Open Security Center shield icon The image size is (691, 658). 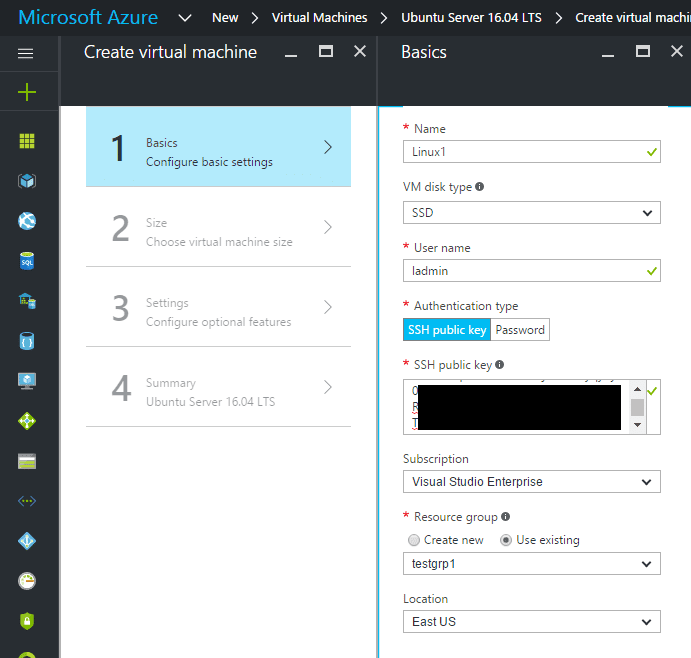point(27,621)
